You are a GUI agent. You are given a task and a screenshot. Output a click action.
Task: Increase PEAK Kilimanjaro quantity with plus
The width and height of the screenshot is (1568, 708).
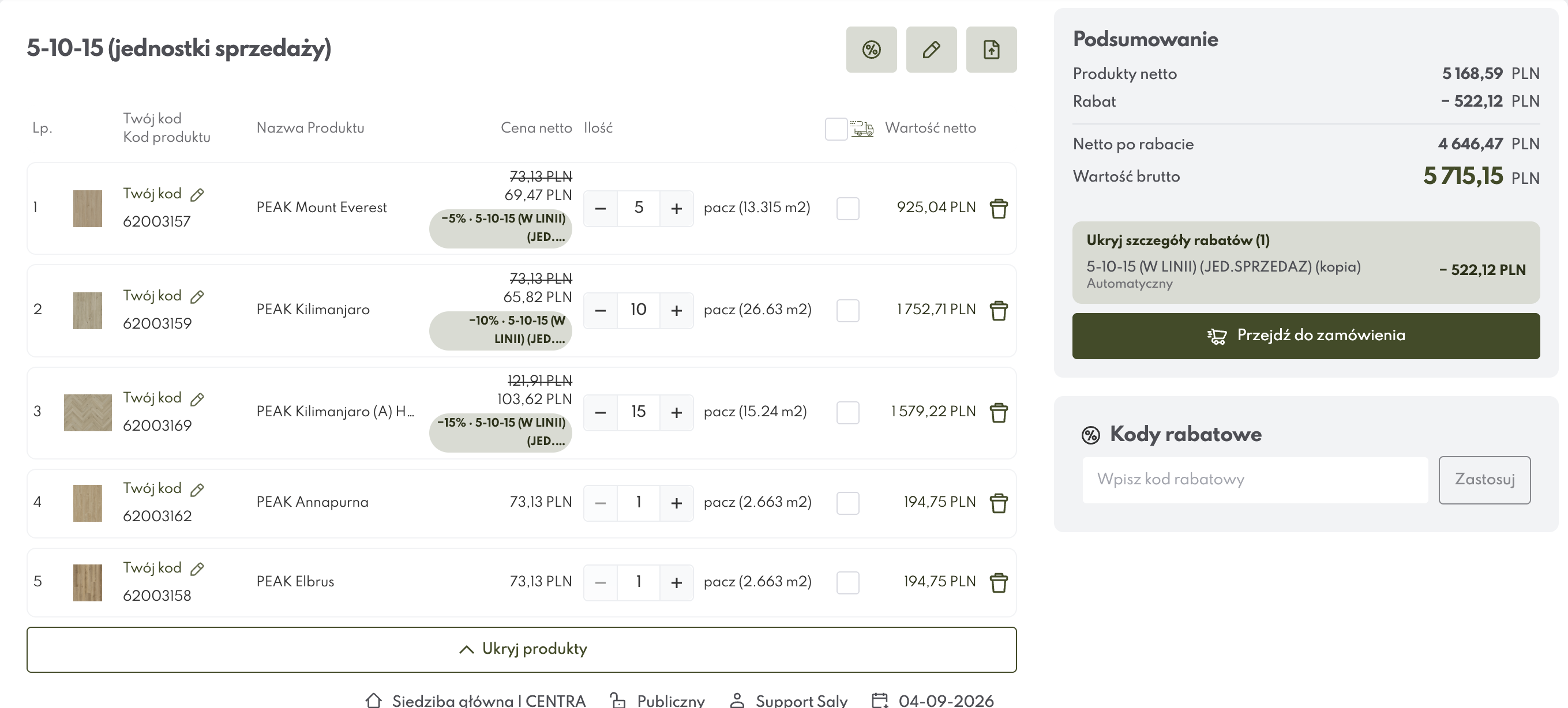pyautogui.click(x=676, y=311)
